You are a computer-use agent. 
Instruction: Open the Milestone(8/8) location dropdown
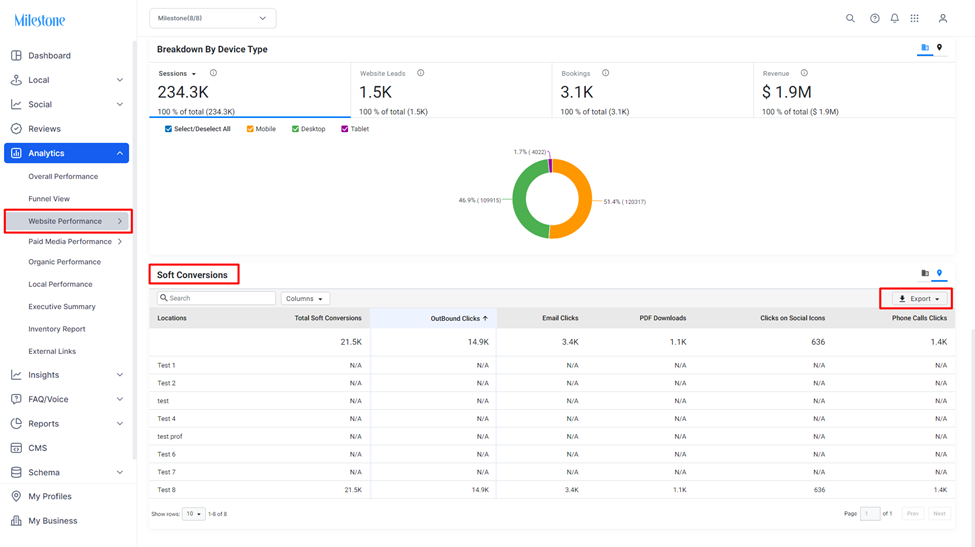click(x=213, y=19)
